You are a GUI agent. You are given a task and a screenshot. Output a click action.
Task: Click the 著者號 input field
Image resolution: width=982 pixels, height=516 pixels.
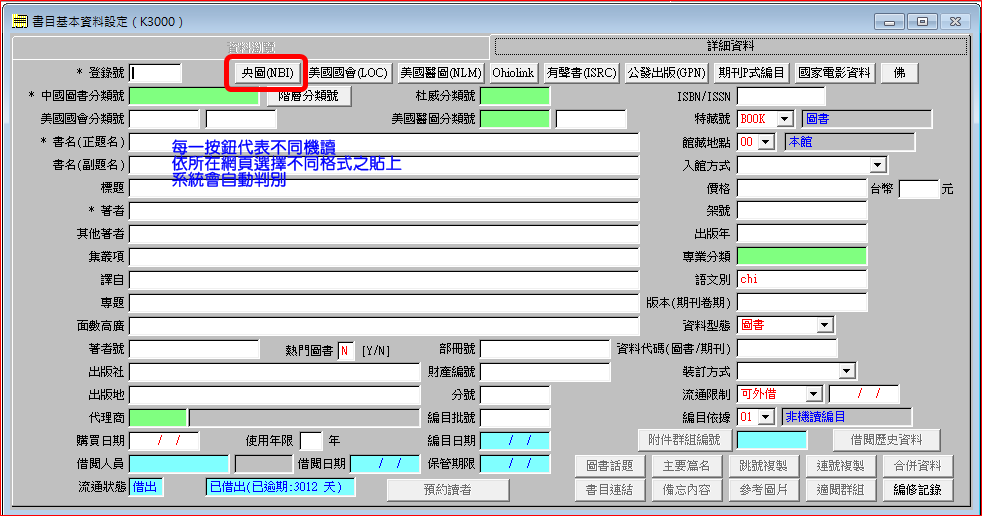pos(194,349)
